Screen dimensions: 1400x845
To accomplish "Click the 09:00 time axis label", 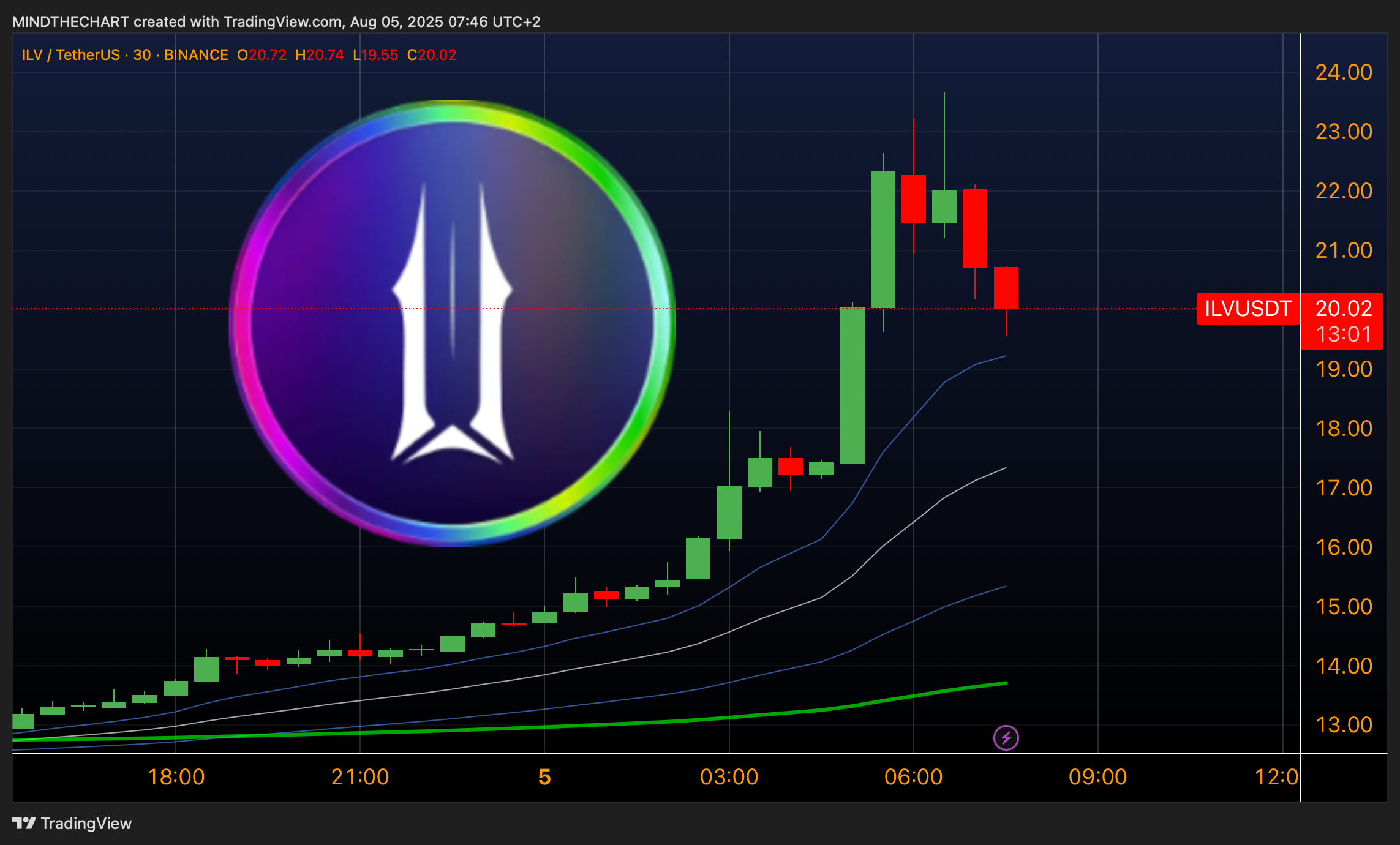I will click(1097, 777).
